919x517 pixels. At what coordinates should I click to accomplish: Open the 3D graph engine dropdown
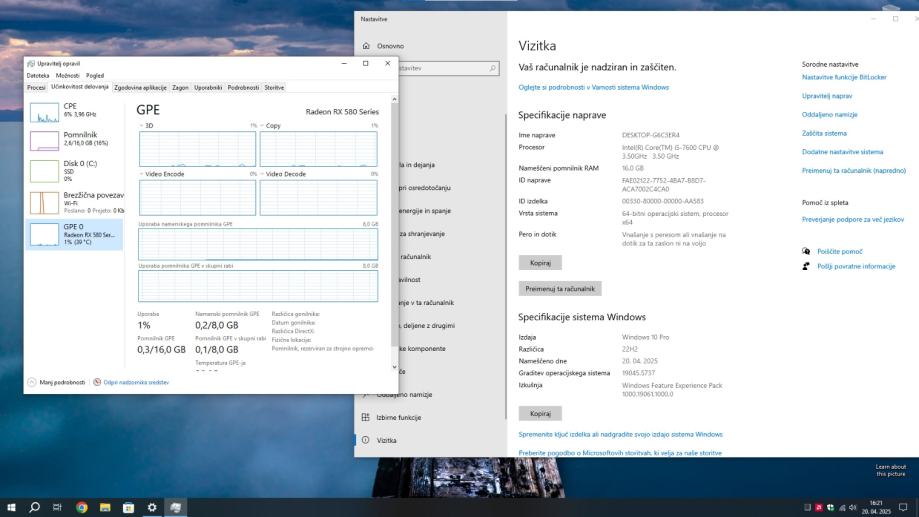(x=143, y=126)
